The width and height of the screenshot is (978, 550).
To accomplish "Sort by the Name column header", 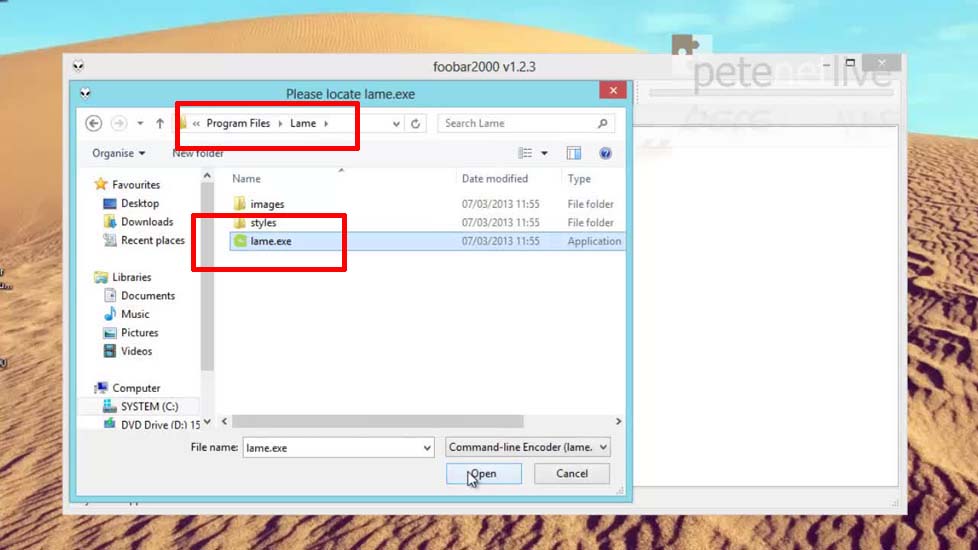I will [246, 179].
